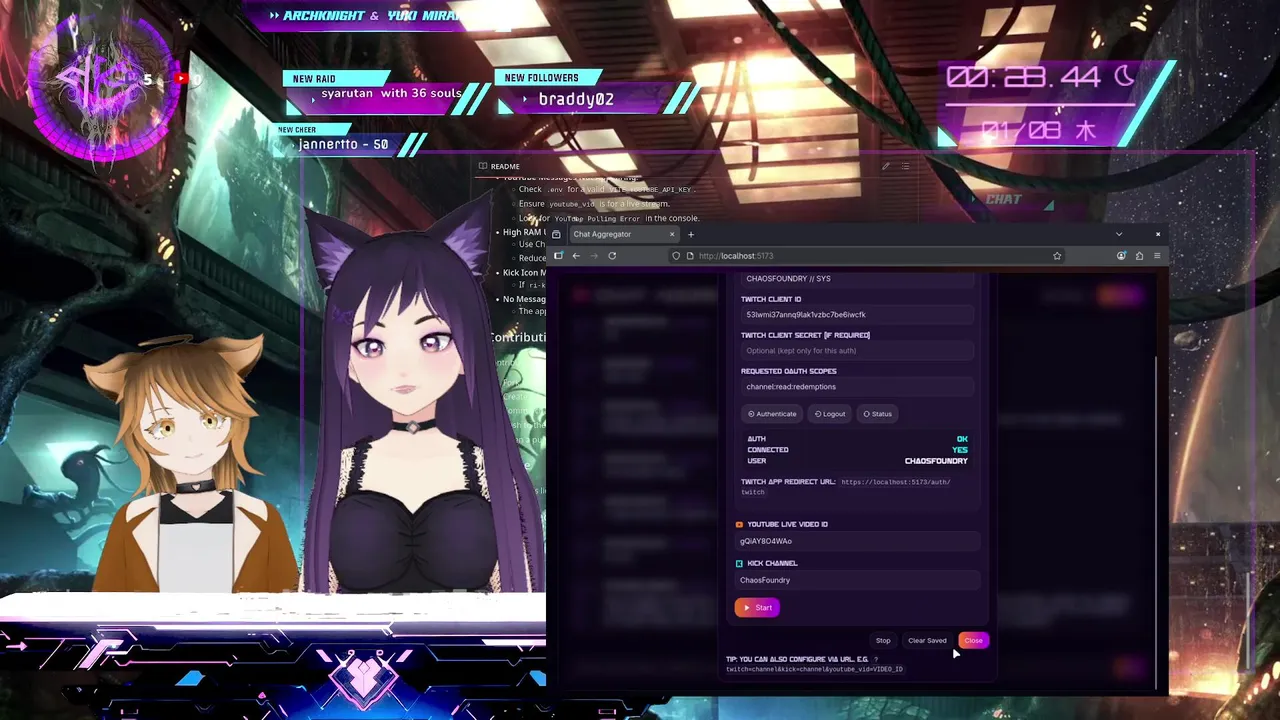The height and width of the screenshot is (720, 1280).
Task: Go back with the browser back arrow
Action: (x=576, y=256)
